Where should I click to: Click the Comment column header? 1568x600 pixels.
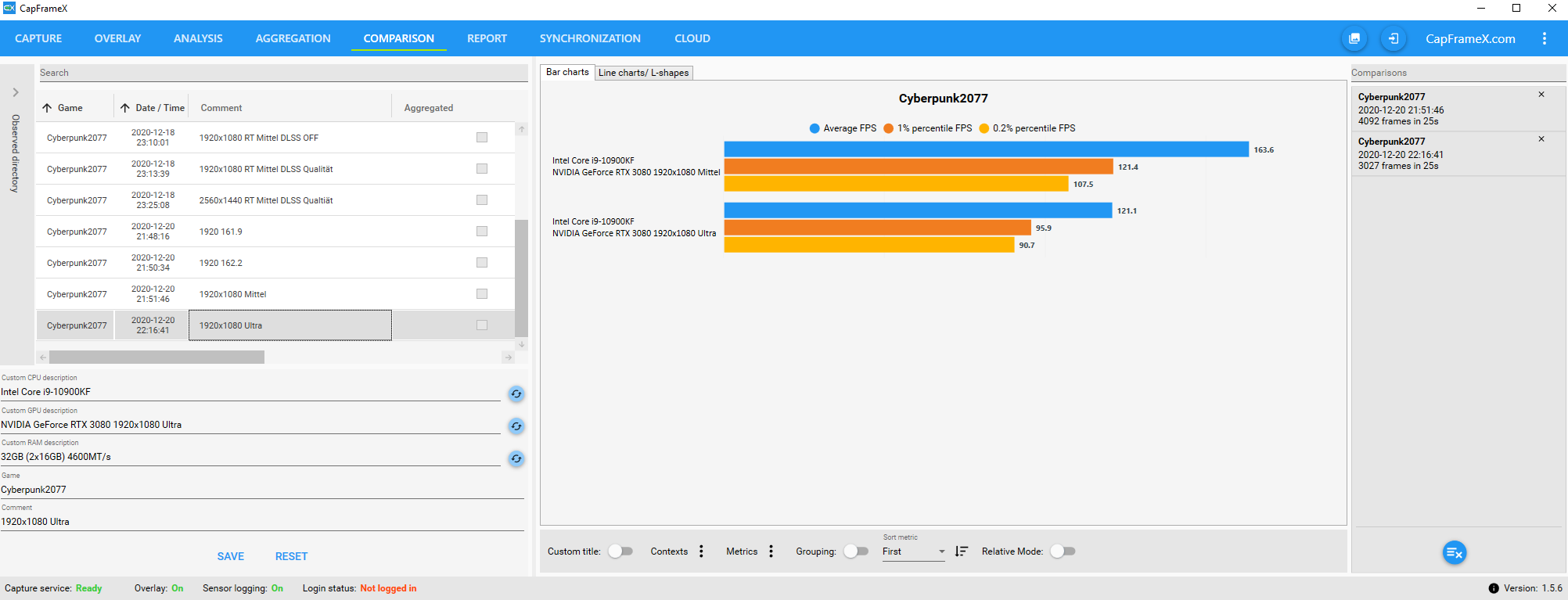[x=221, y=108]
